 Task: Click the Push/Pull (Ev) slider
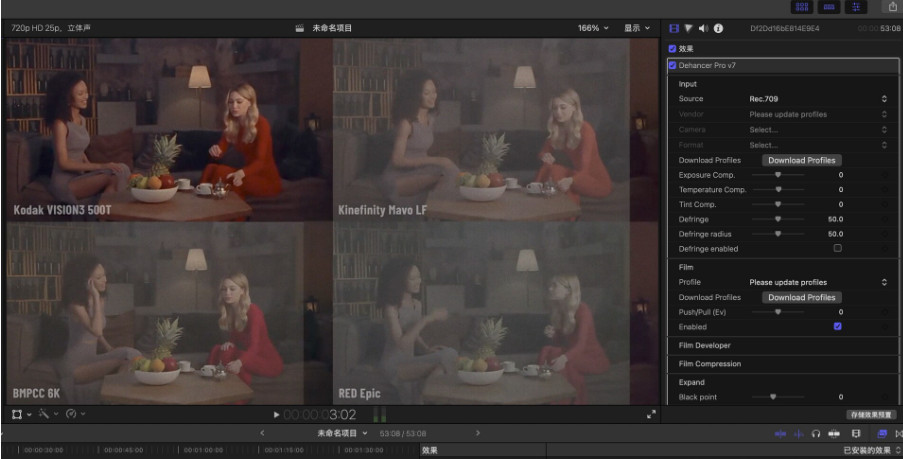[x=778, y=312]
